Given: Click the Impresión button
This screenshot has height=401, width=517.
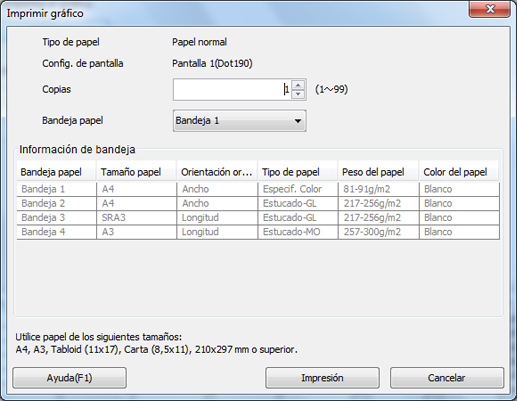Looking at the screenshot, I should [322, 378].
